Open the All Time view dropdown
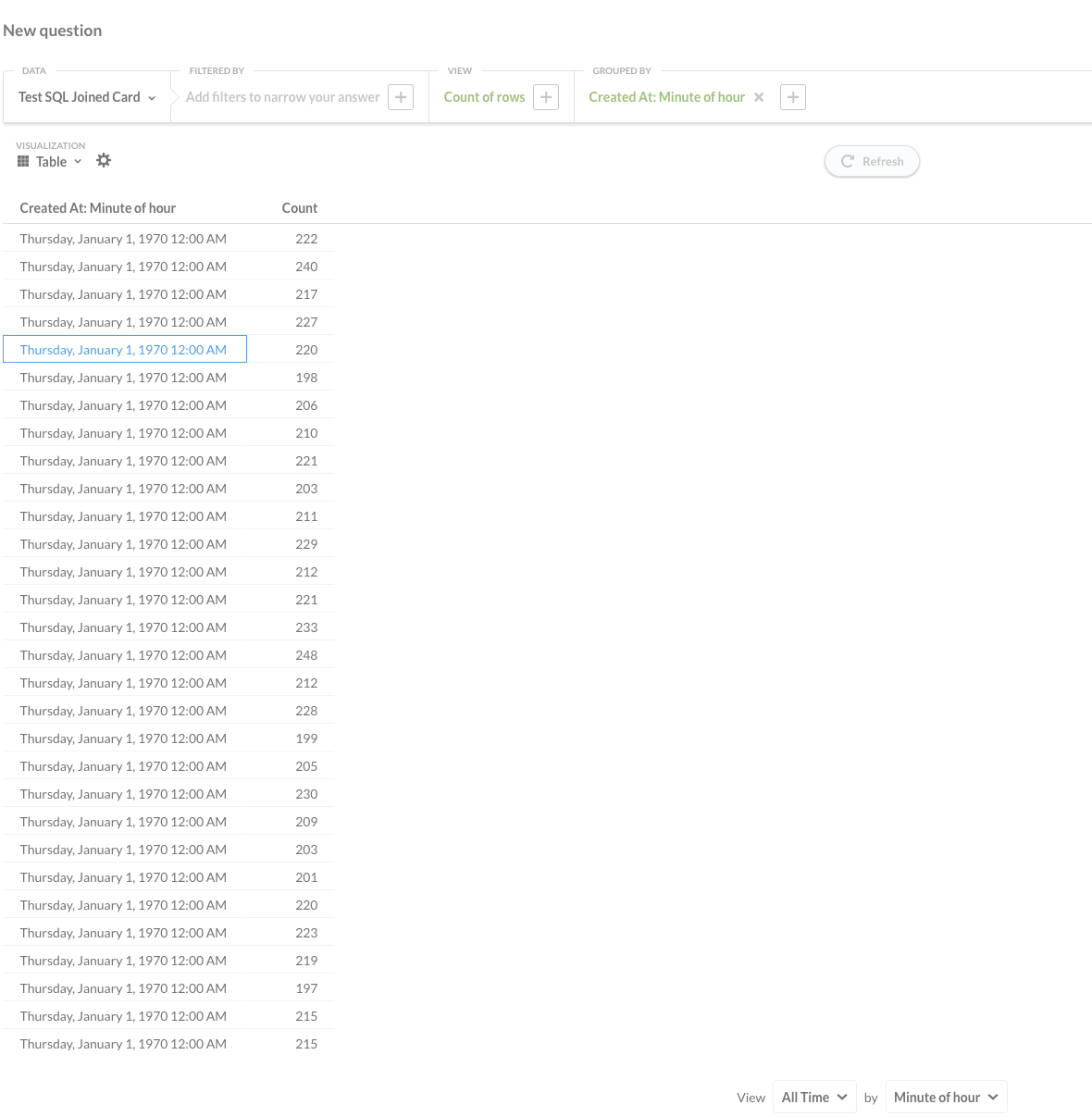This screenshot has width=1092, height=1117. tap(813, 1097)
